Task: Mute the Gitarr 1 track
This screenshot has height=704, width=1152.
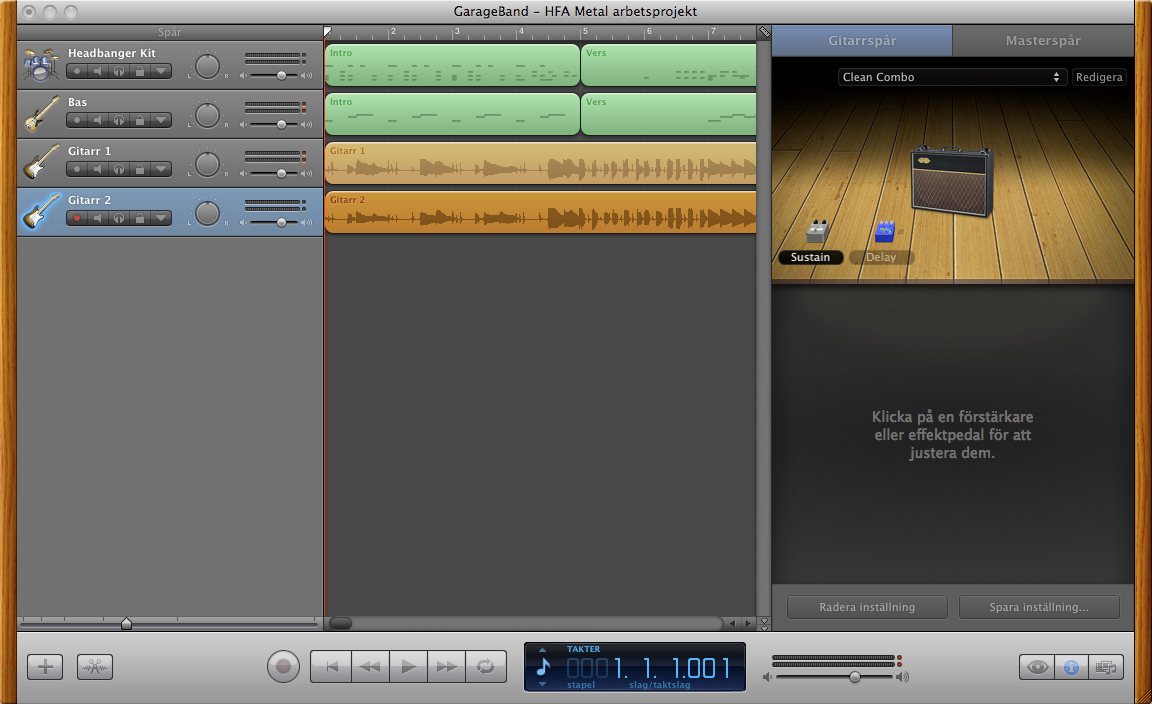Action: [x=98, y=169]
